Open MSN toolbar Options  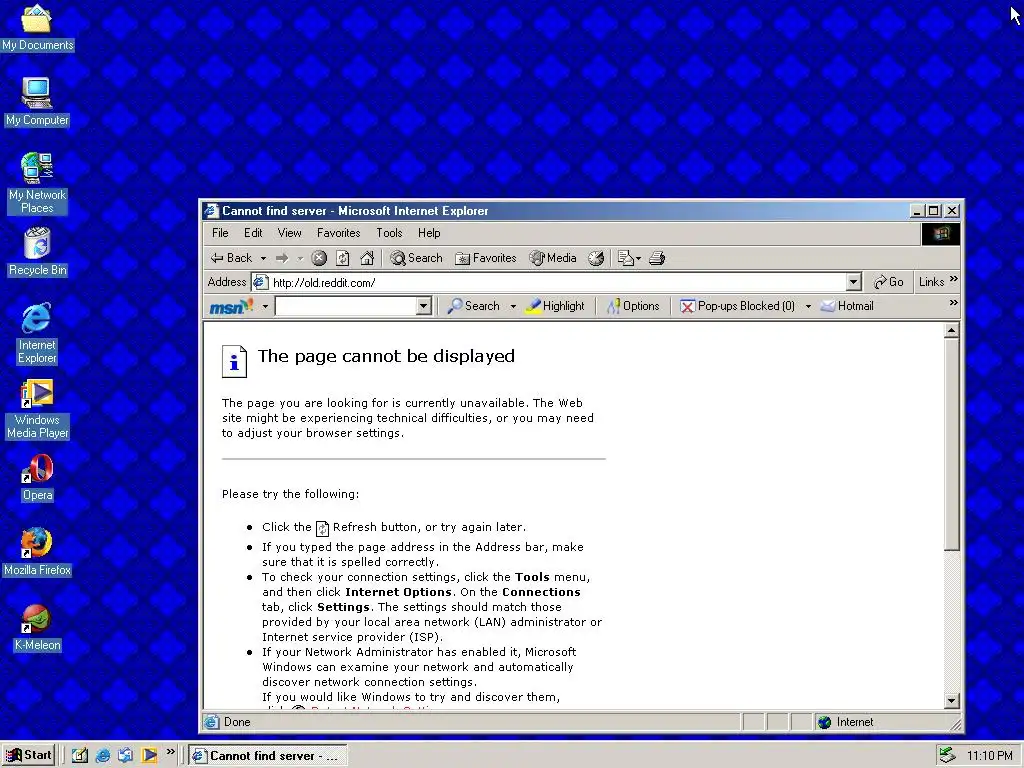633,306
